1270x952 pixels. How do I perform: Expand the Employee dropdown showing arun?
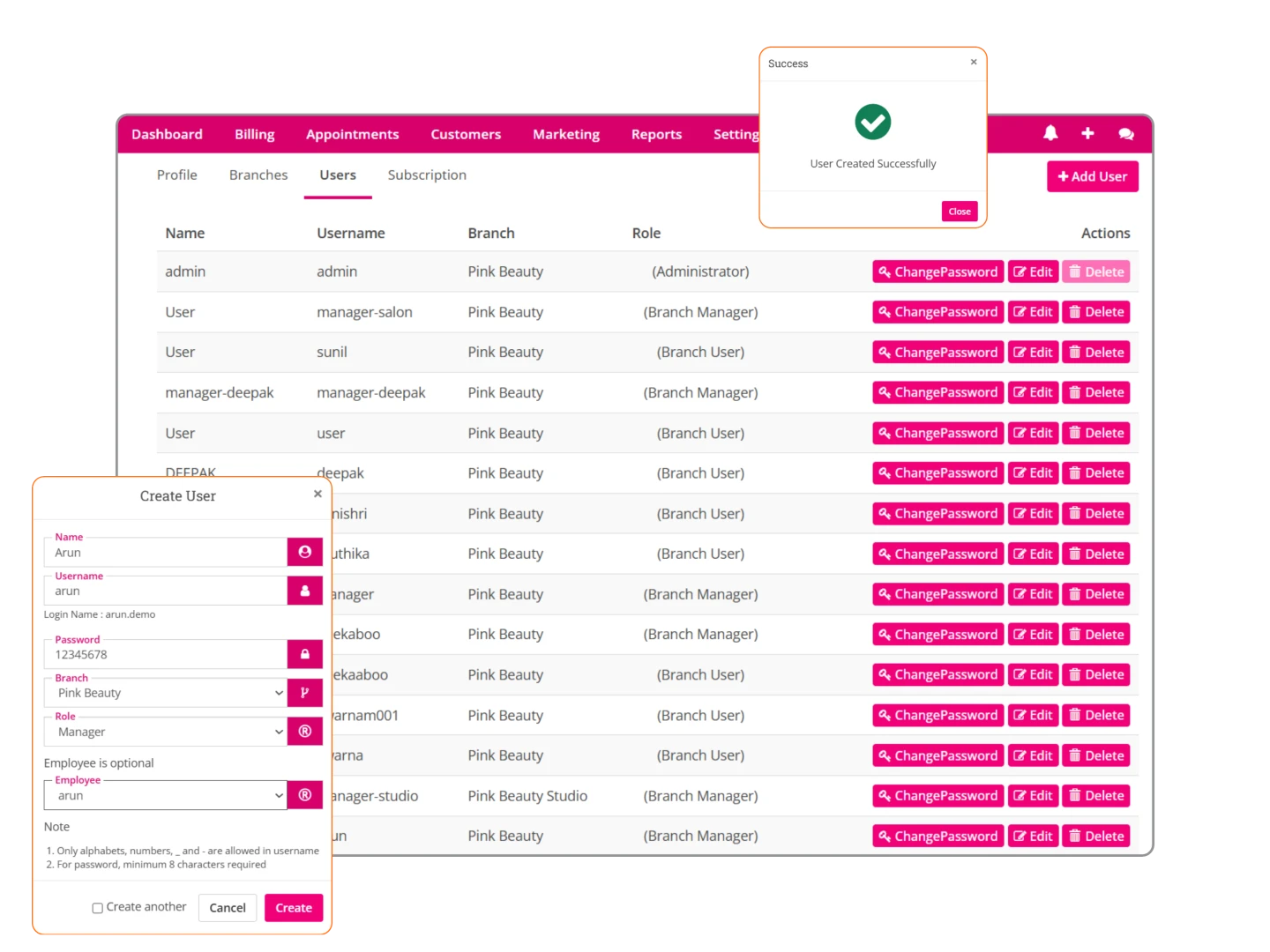(x=166, y=795)
